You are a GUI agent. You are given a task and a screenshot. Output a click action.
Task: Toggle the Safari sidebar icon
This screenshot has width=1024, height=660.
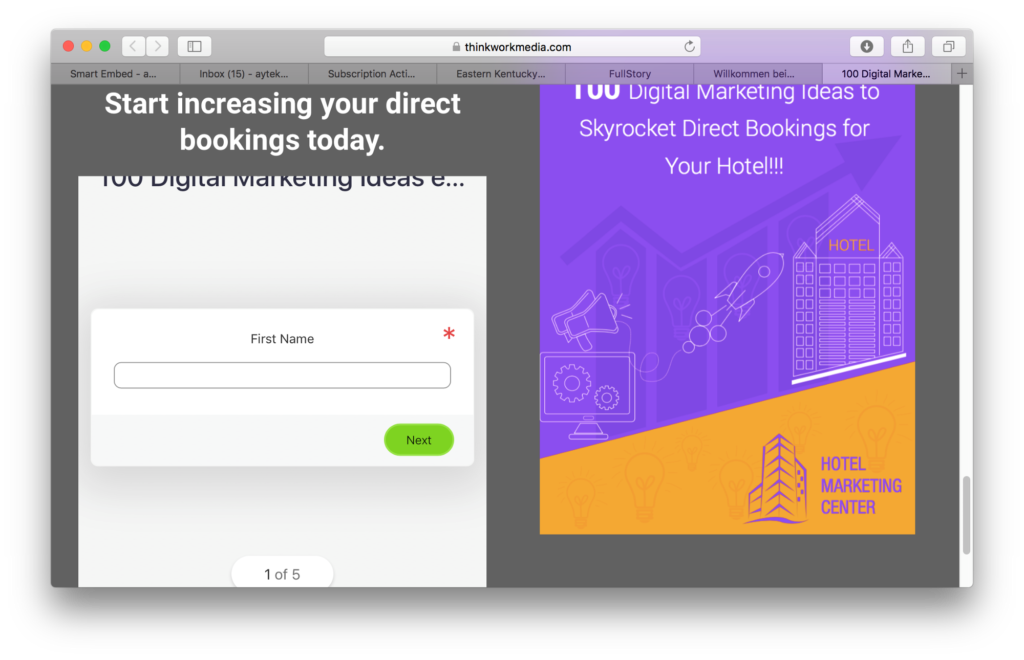coord(194,46)
